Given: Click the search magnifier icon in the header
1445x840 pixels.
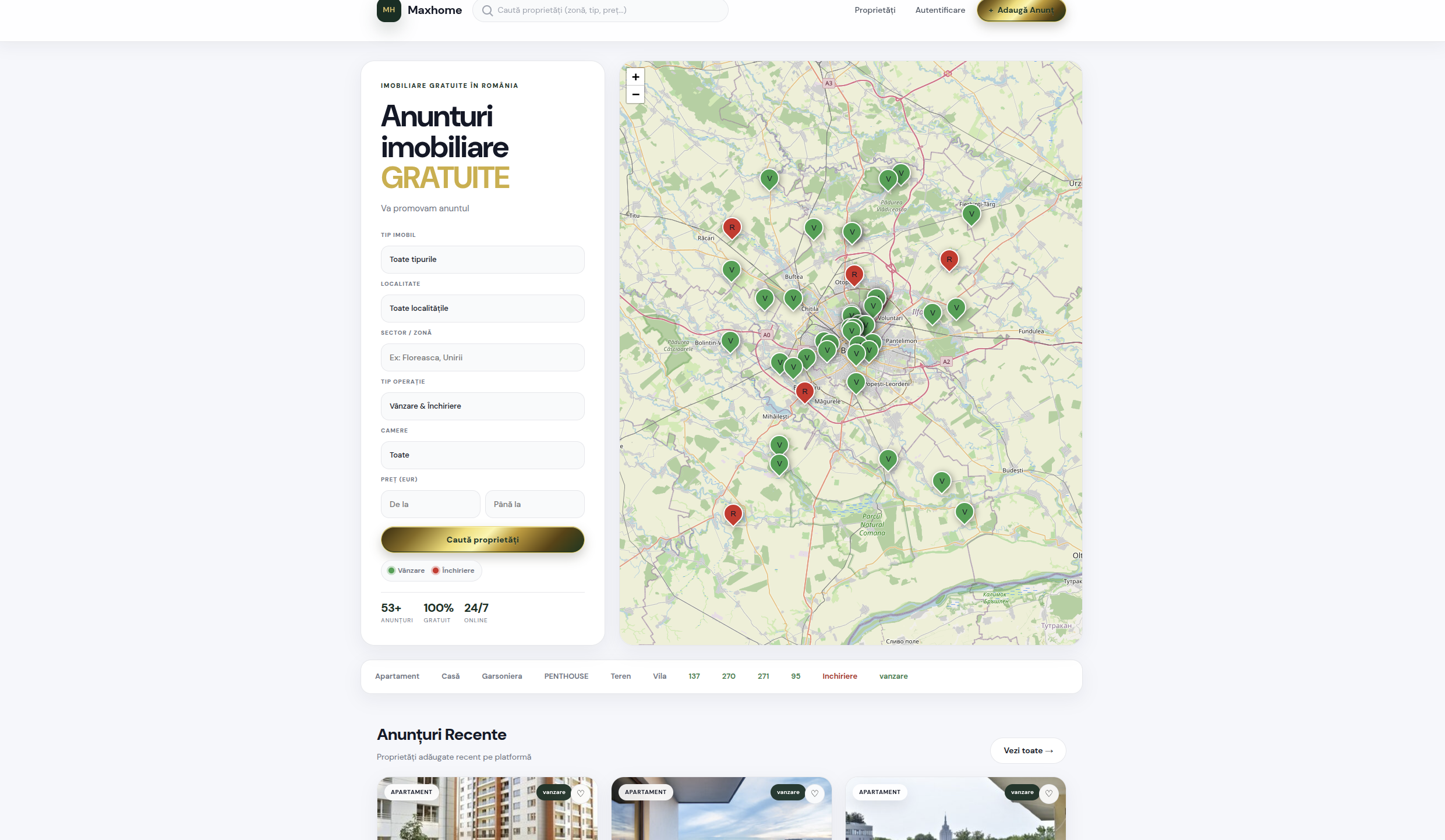Looking at the screenshot, I should pyautogui.click(x=487, y=10).
